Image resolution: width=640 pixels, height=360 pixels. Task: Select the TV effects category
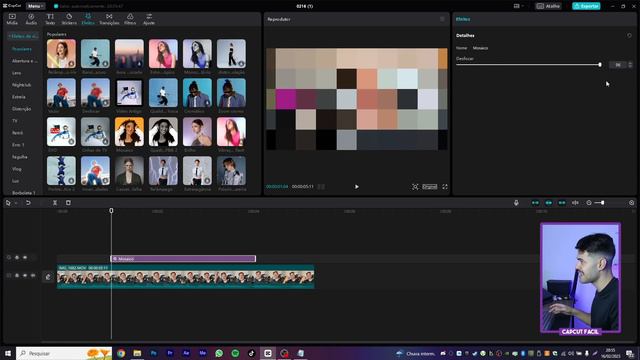[15, 121]
